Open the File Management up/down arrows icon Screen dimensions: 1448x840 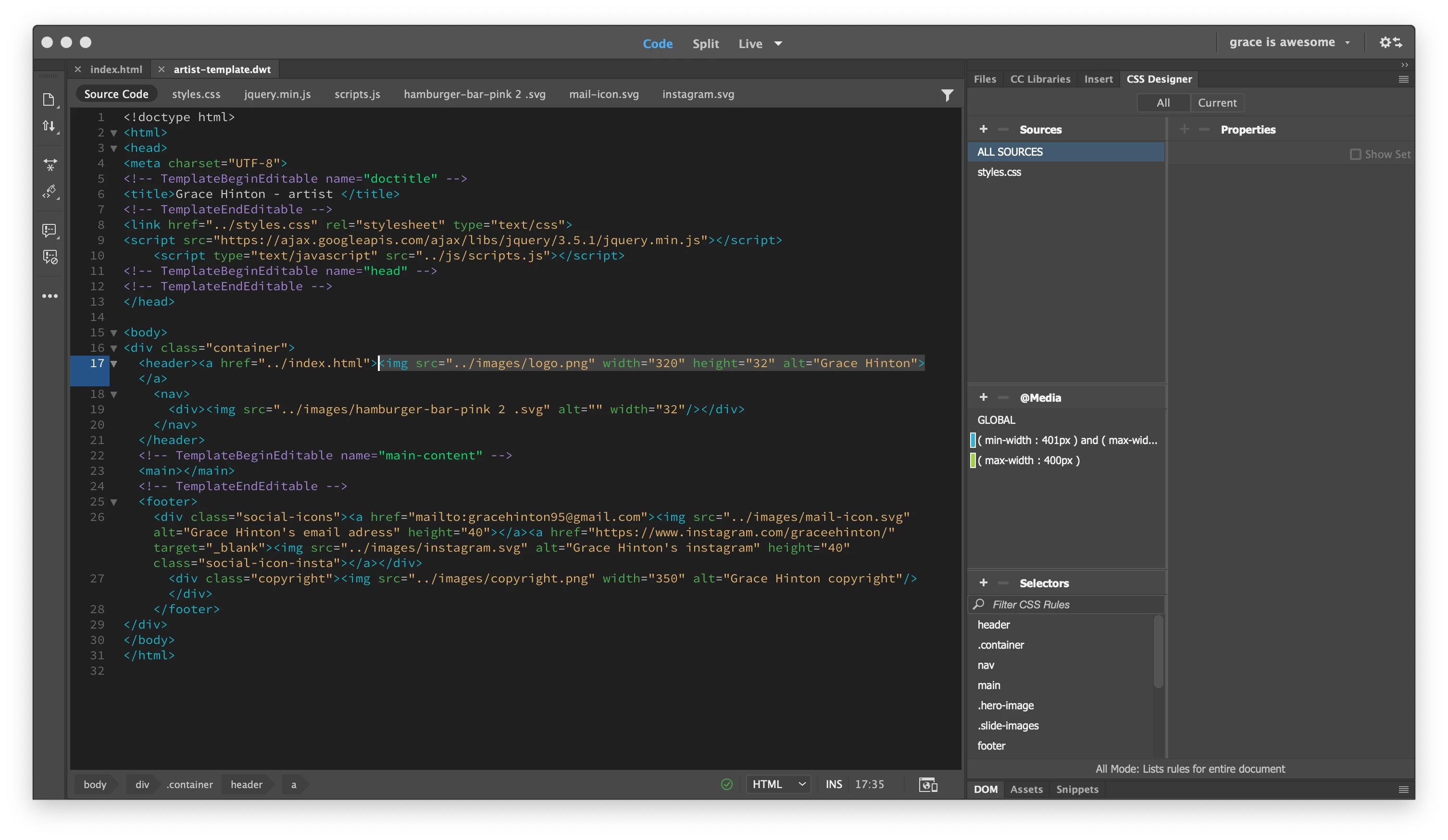[50, 126]
